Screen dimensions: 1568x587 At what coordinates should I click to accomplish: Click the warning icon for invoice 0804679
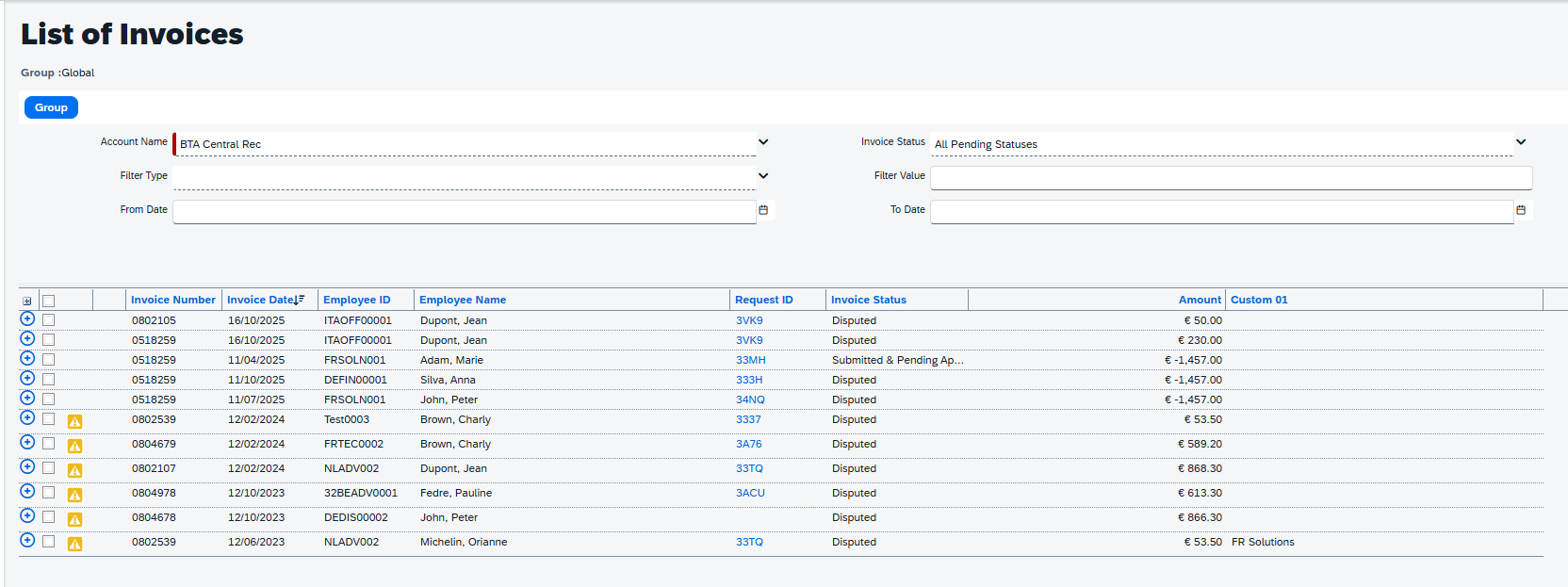pyautogui.click(x=74, y=446)
